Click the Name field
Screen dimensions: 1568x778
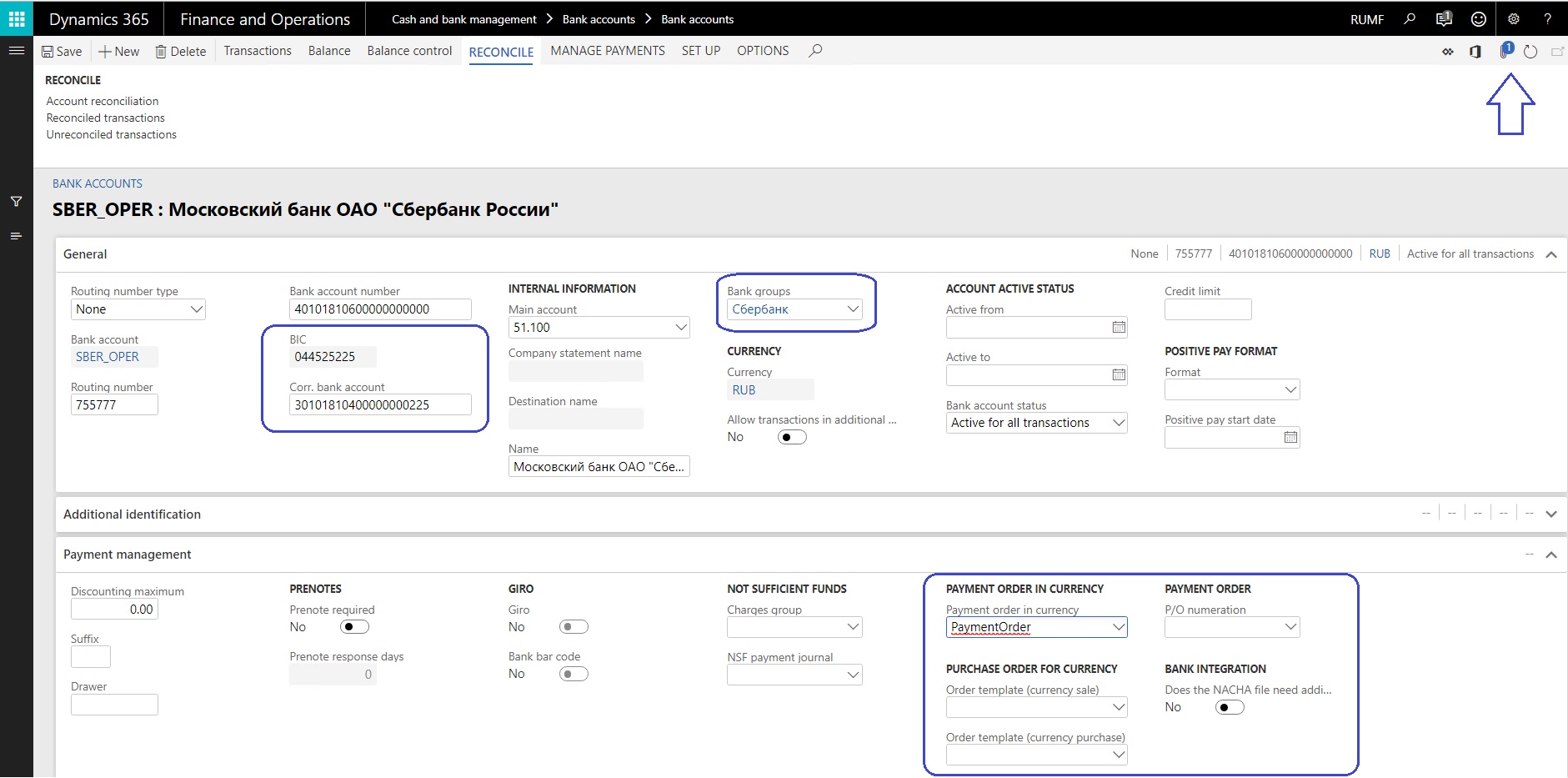click(x=599, y=466)
